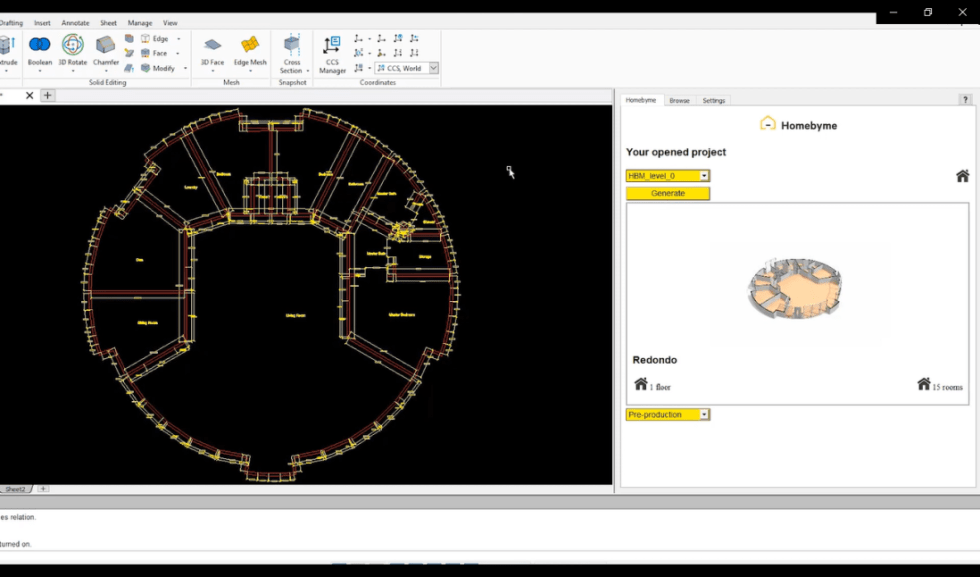Click the Generate button
The width and height of the screenshot is (980, 577).
point(667,193)
